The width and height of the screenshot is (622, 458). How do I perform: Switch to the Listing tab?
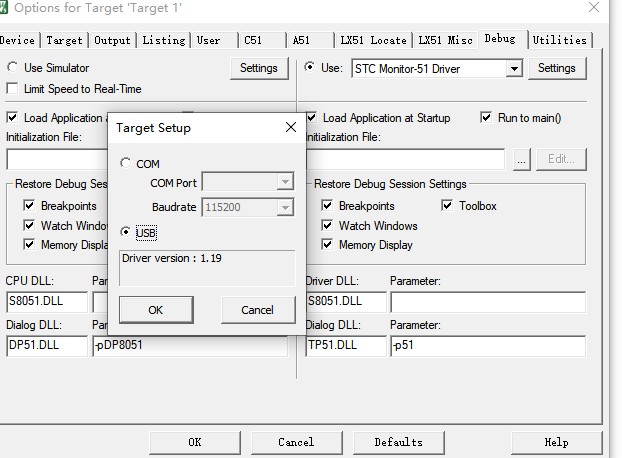164,40
